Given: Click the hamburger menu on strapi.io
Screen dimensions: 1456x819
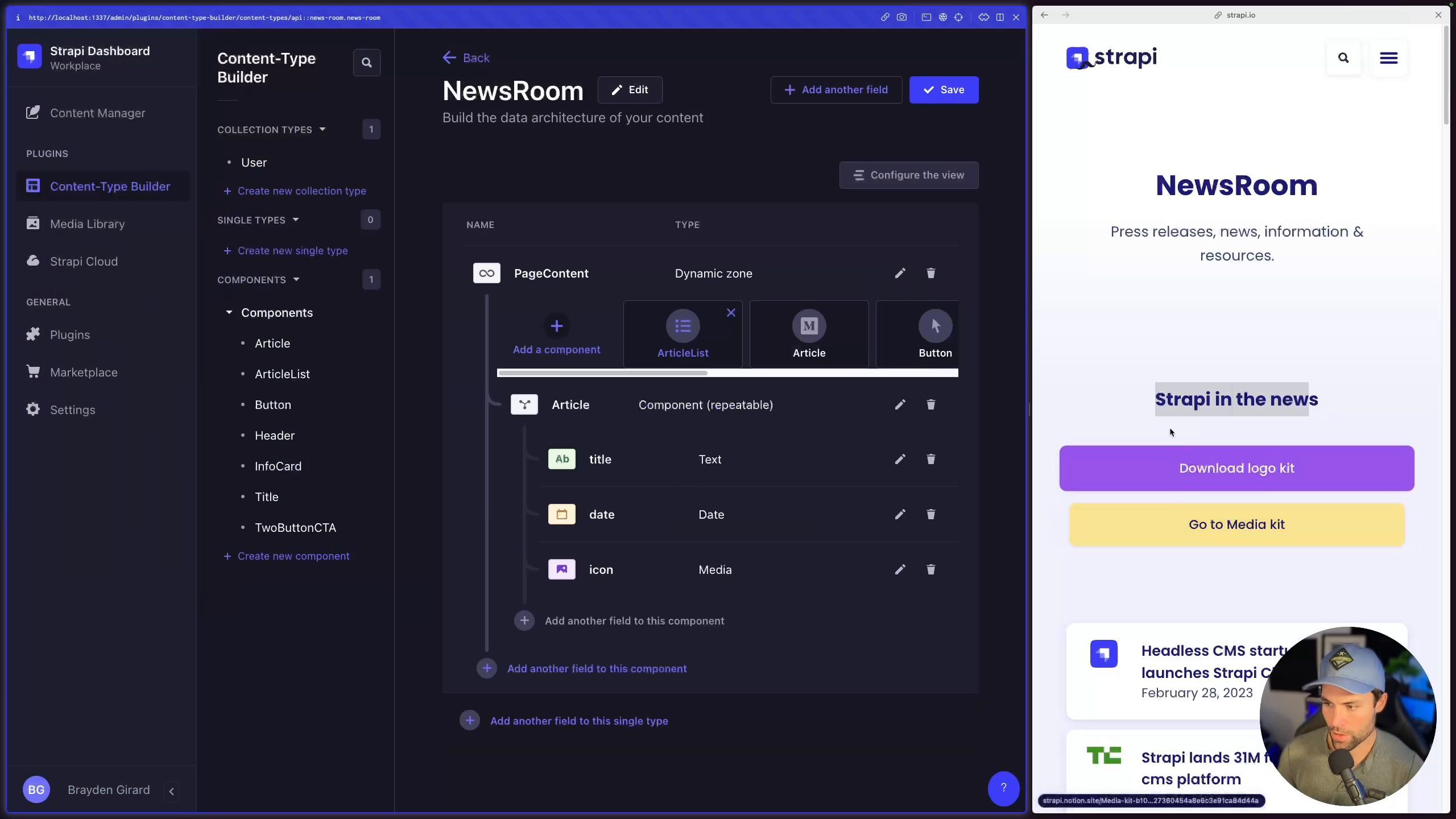Looking at the screenshot, I should coord(1388,58).
